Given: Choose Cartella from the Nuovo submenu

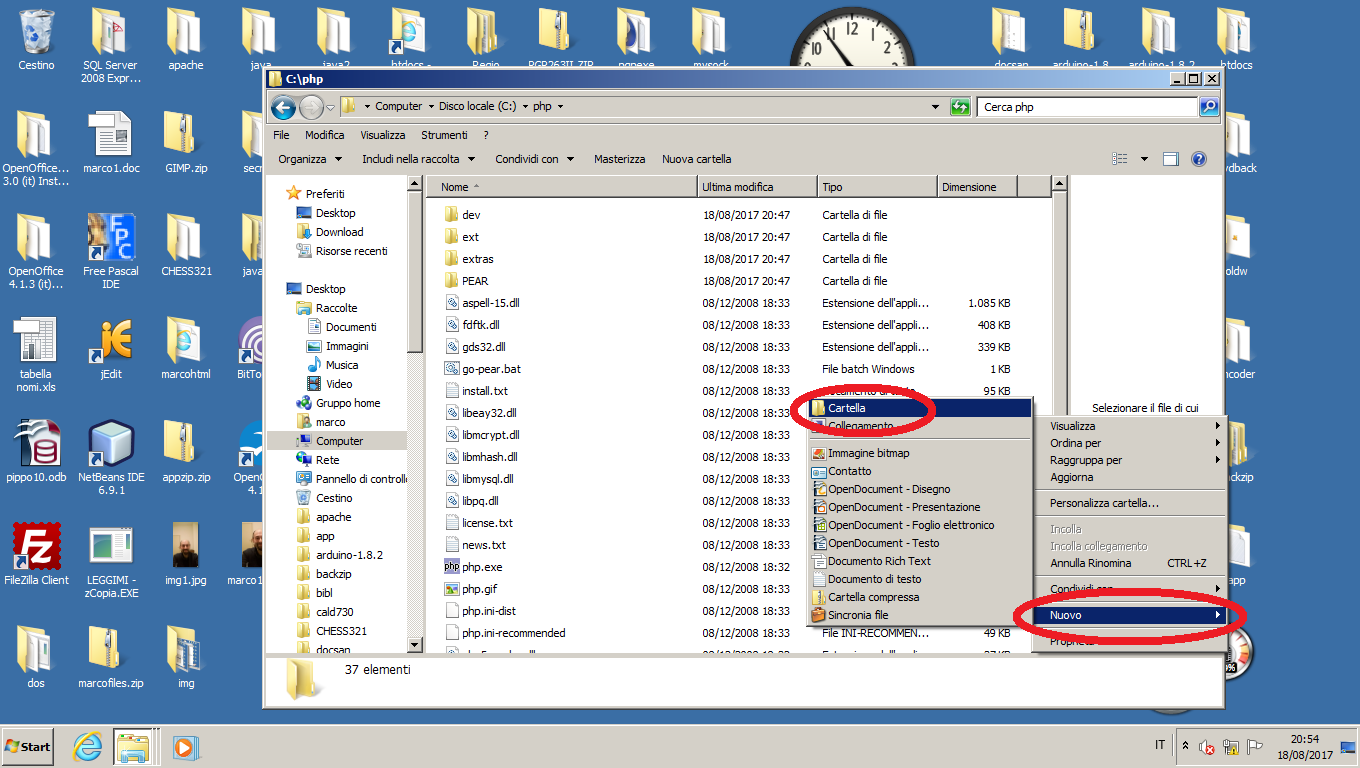Looking at the screenshot, I should [x=846, y=408].
